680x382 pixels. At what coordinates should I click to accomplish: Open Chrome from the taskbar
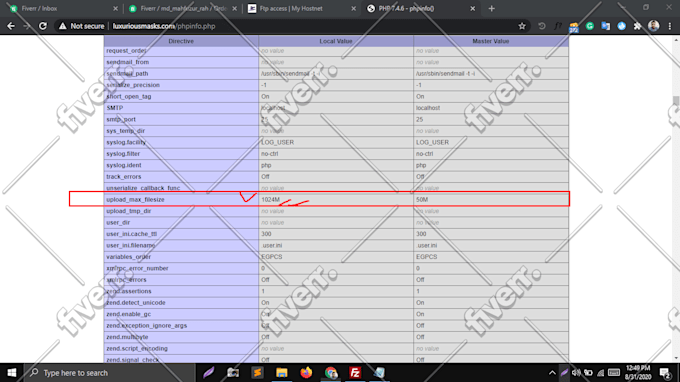pyautogui.click(x=330, y=372)
